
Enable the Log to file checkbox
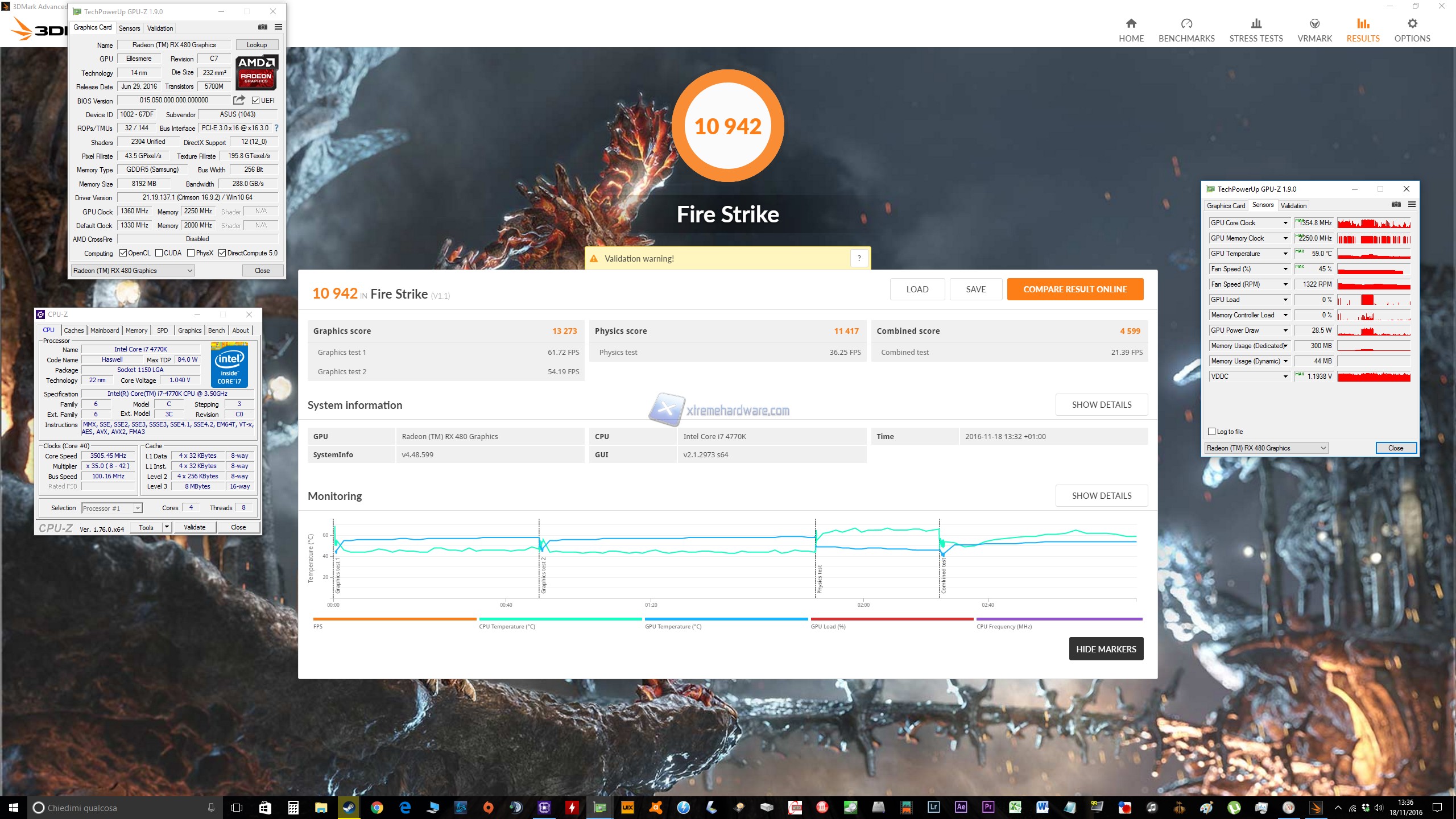coord(1211,432)
